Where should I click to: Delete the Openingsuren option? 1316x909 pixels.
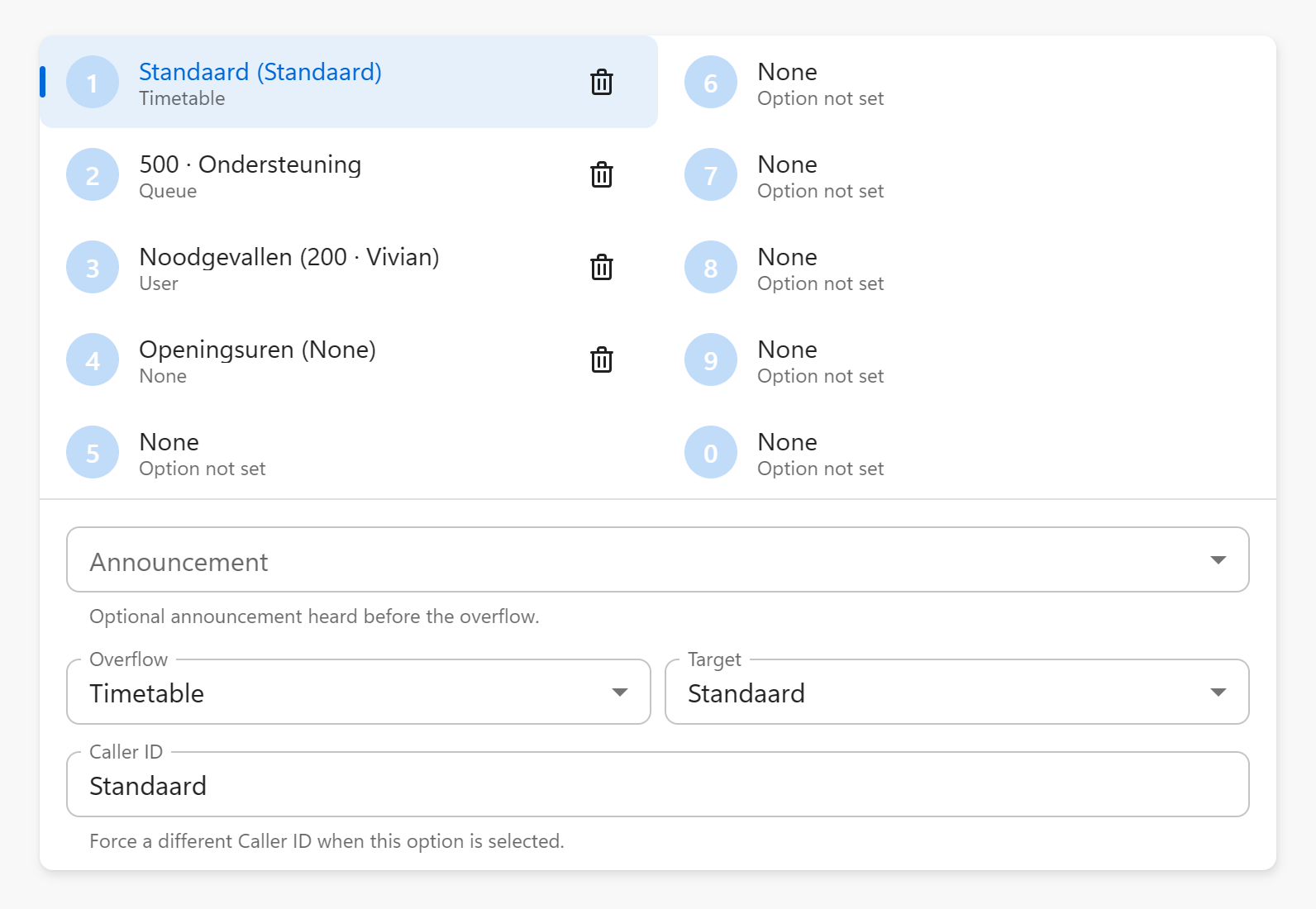pyautogui.click(x=601, y=360)
